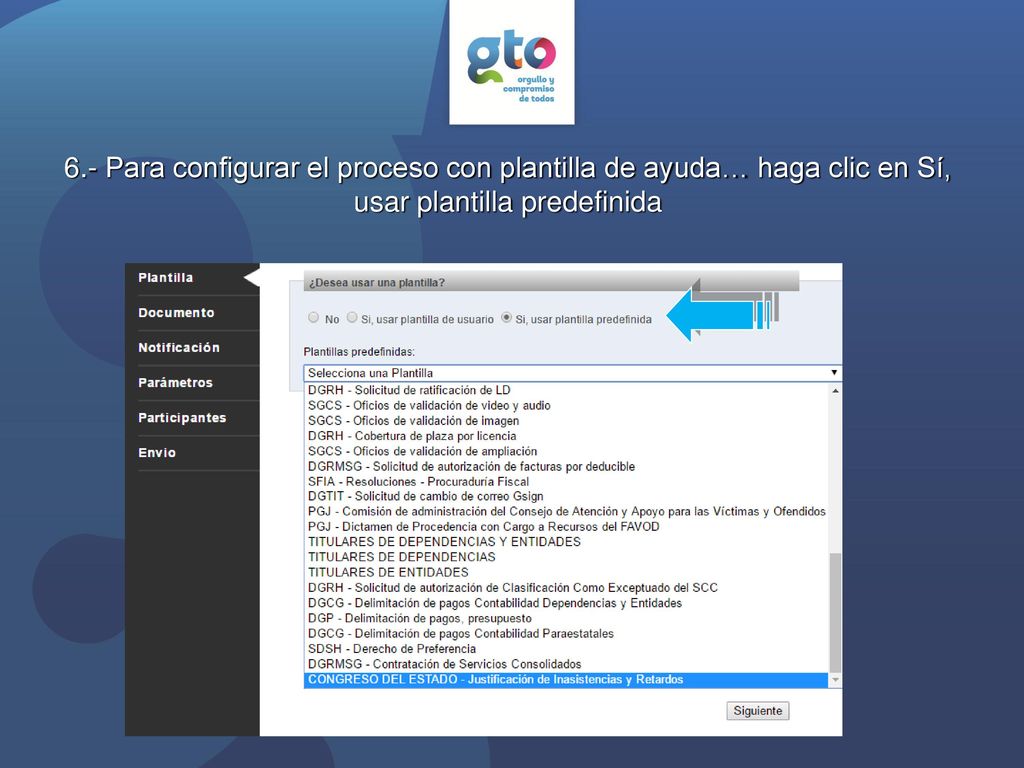The width and height of the screenshot is (1024, 768).
Task: Choose 'SGCS - Oficios de validación de video y audio'
Action: 566,406
